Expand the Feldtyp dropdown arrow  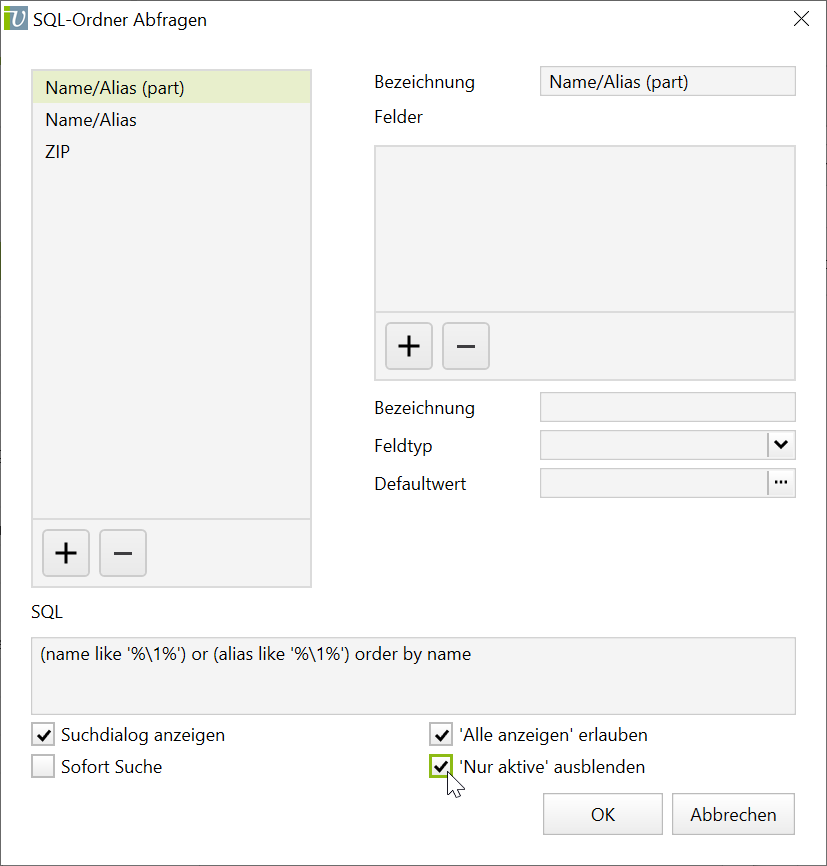pos(781,444)
